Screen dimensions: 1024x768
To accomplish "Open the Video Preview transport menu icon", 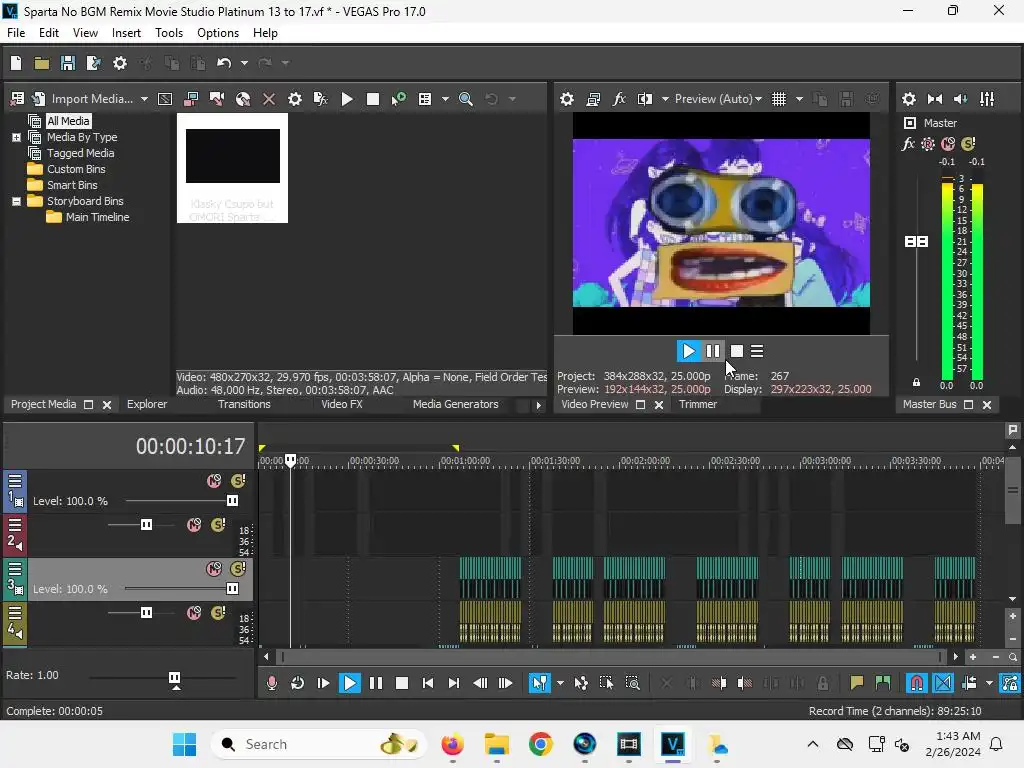I will pos(757,351).
